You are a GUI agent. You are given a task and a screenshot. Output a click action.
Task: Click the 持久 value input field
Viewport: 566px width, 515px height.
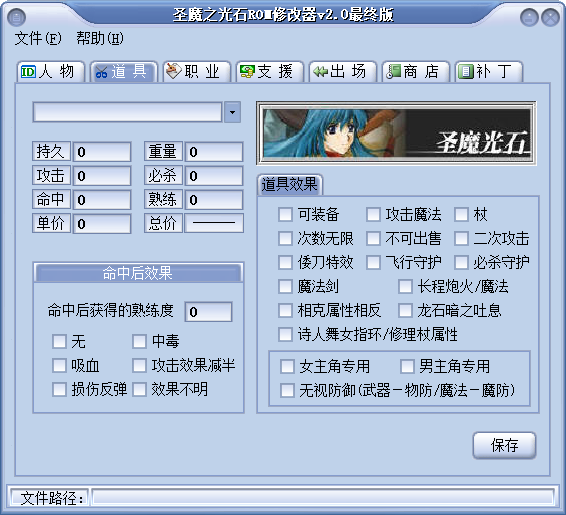pyautogui.click(x=102, y=152)
